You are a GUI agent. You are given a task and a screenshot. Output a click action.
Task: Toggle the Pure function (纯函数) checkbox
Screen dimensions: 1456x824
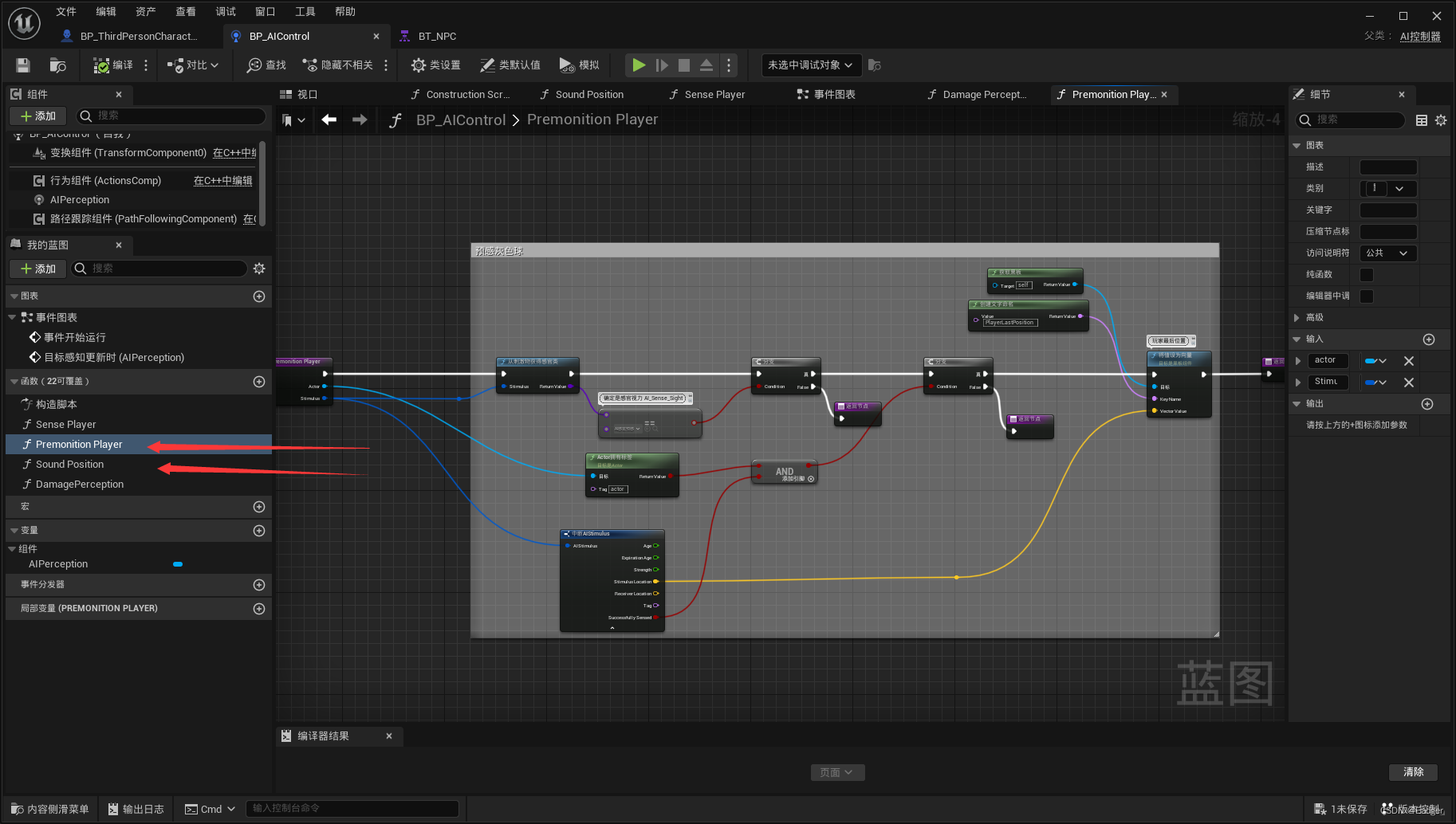[1367, 275]
